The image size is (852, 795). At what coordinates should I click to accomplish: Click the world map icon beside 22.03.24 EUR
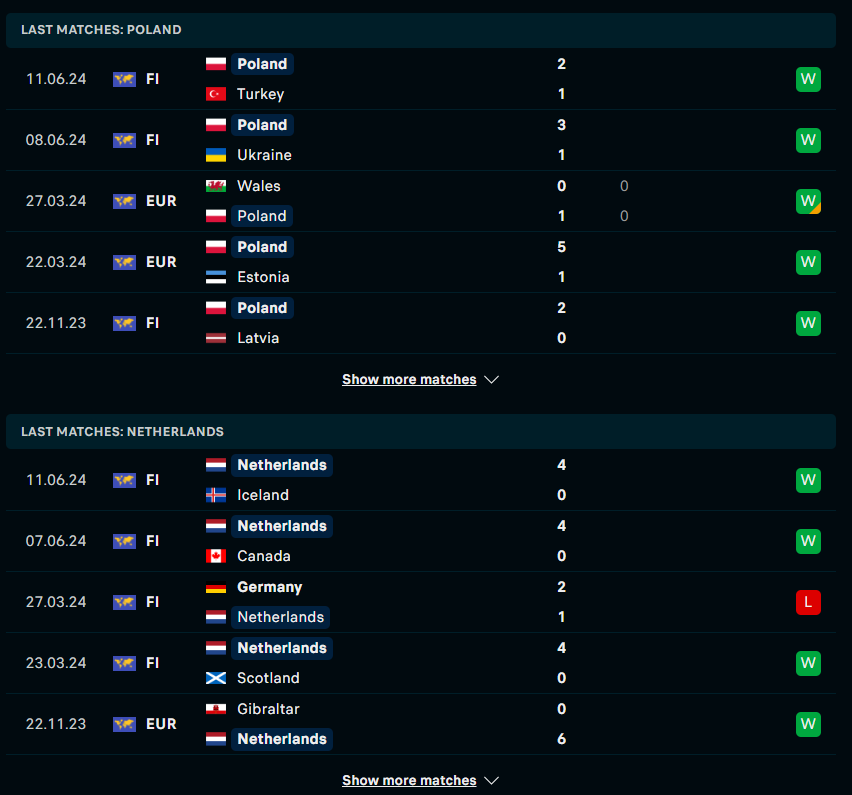tap(124, 262)
